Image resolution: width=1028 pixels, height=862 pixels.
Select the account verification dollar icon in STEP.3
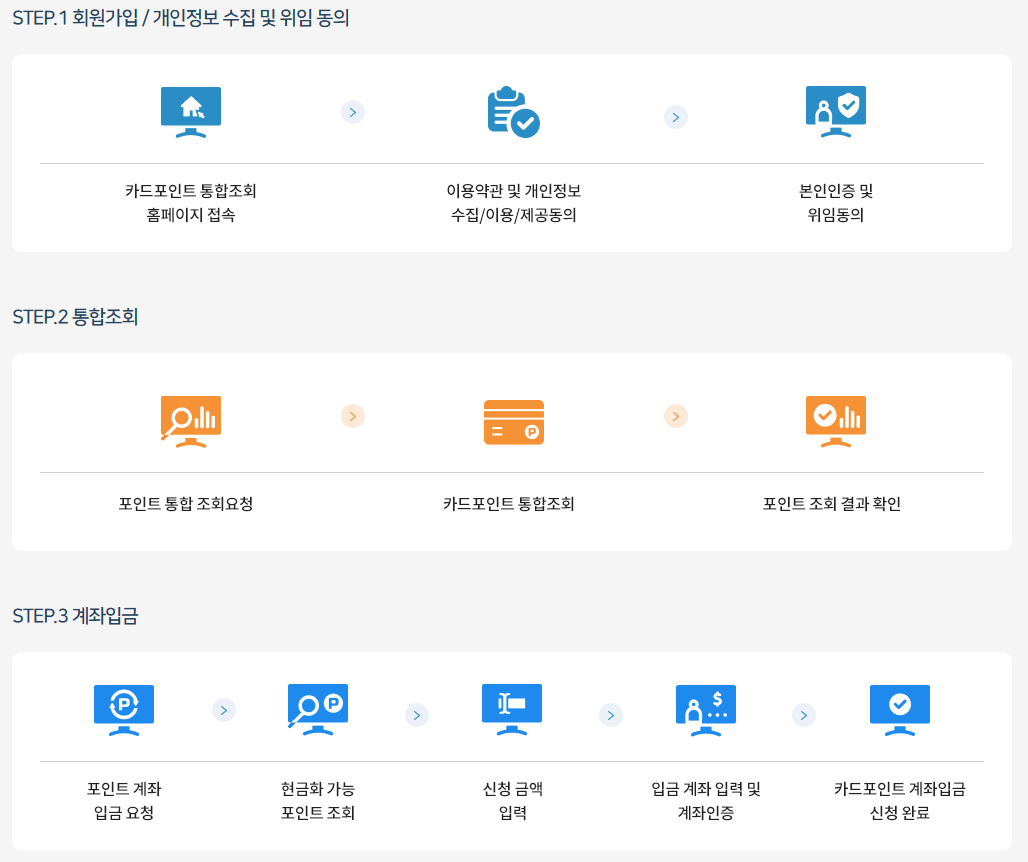705,710
